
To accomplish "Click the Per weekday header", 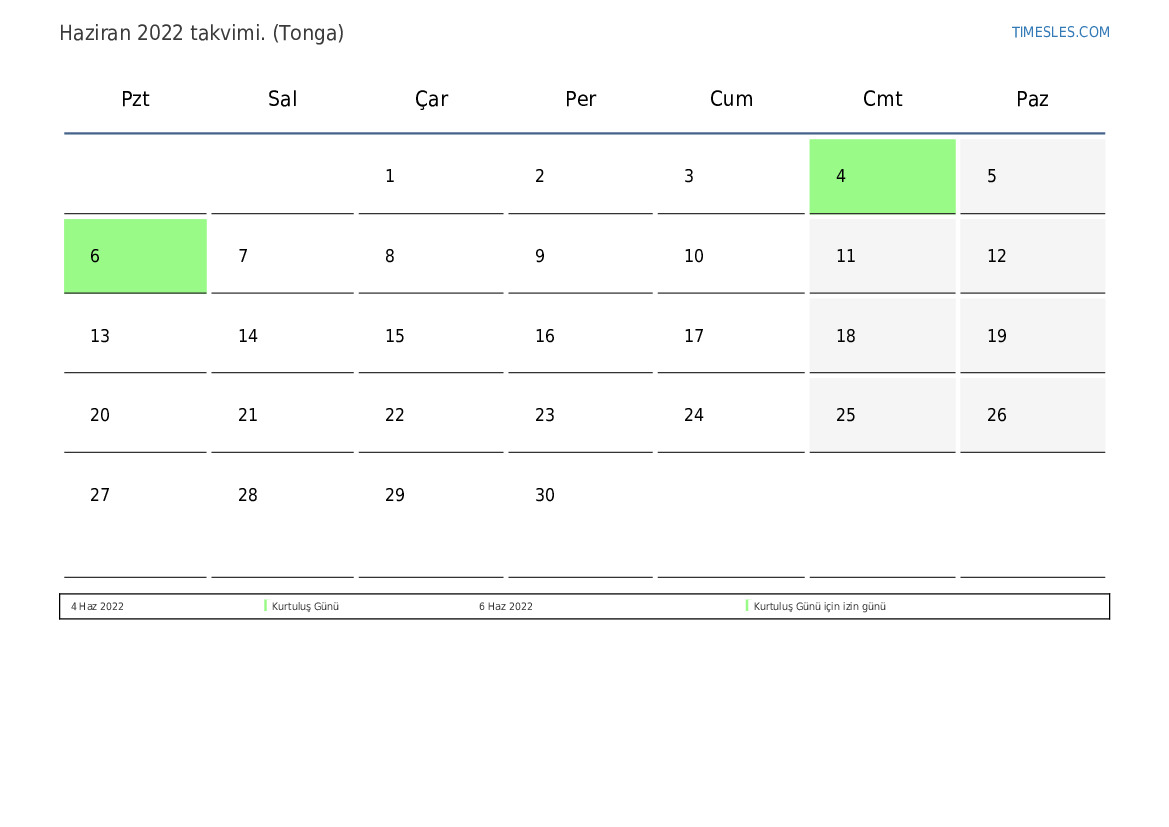I will tap(580, 98).
